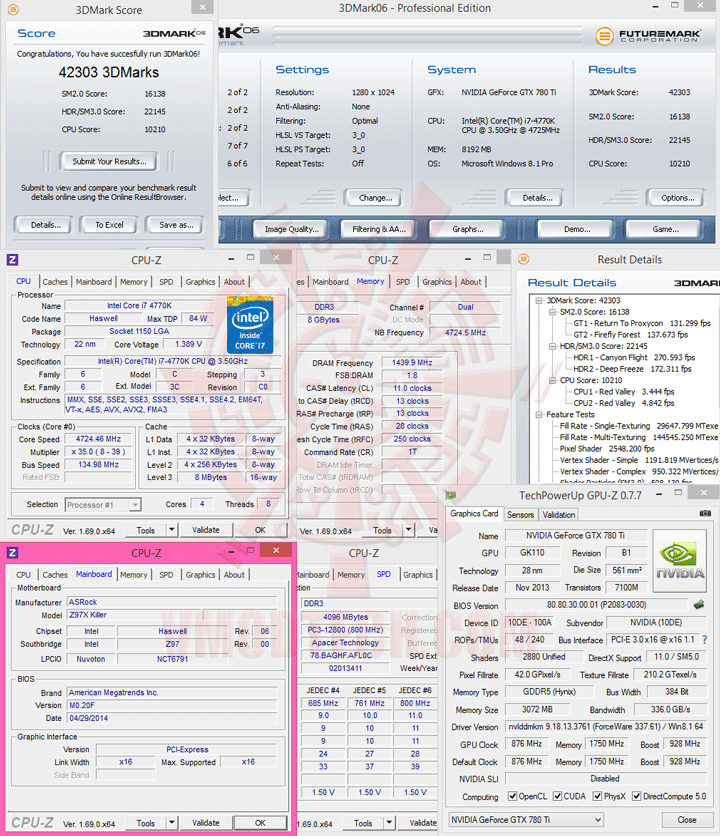Click the GPU-Z title bar app icon

pyautogui.click(x=451, y=495)
